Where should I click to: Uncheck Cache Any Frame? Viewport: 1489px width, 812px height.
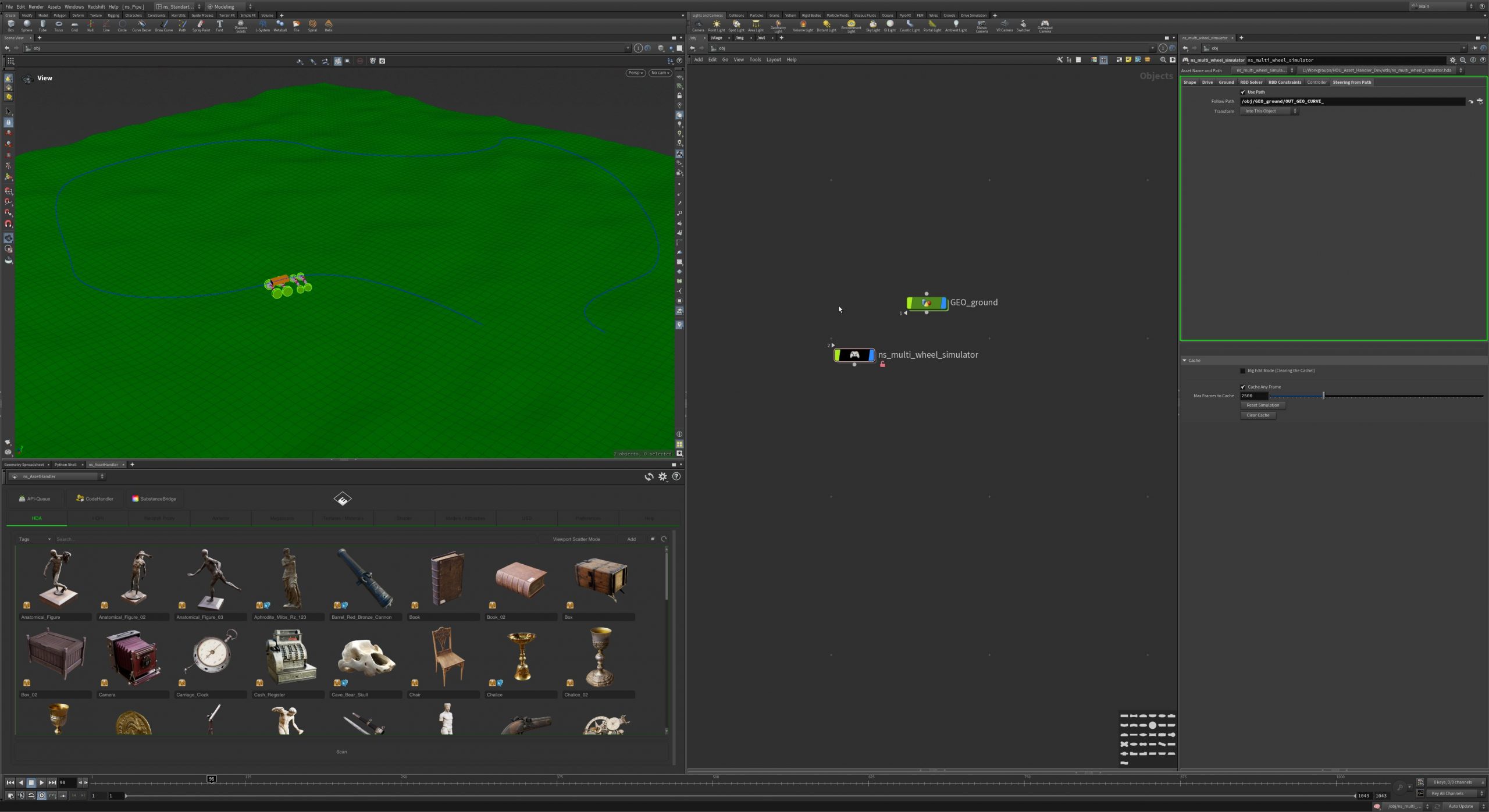tap(1243, 387)
